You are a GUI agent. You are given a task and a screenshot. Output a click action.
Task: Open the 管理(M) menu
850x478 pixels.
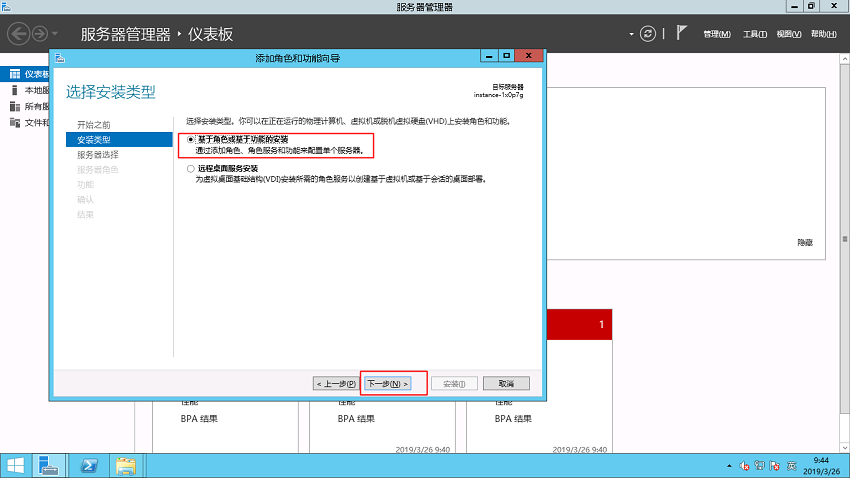[x=717, y=34]
